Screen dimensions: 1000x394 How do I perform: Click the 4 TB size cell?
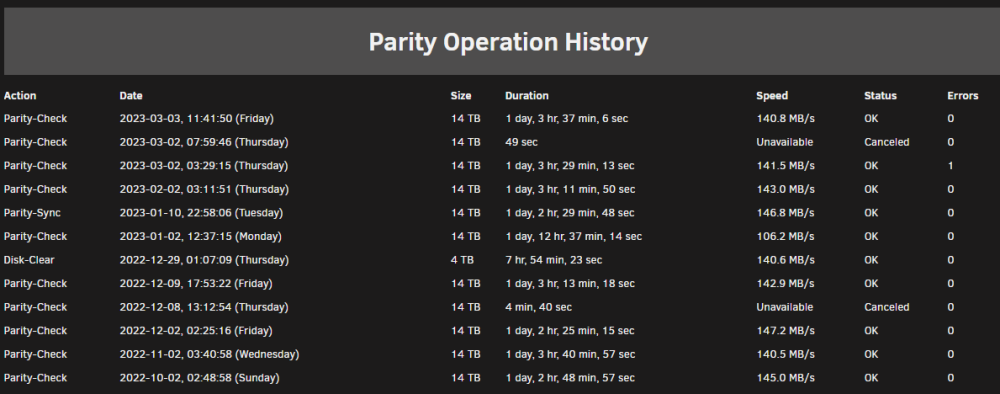pyautogui.click(x=462, y=260)
